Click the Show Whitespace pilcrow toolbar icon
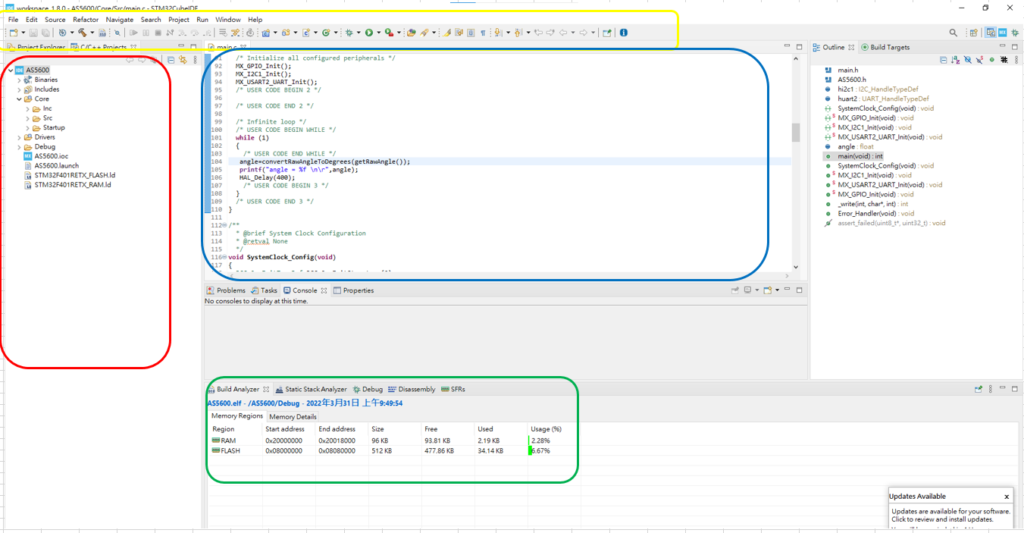 (483, 33)
